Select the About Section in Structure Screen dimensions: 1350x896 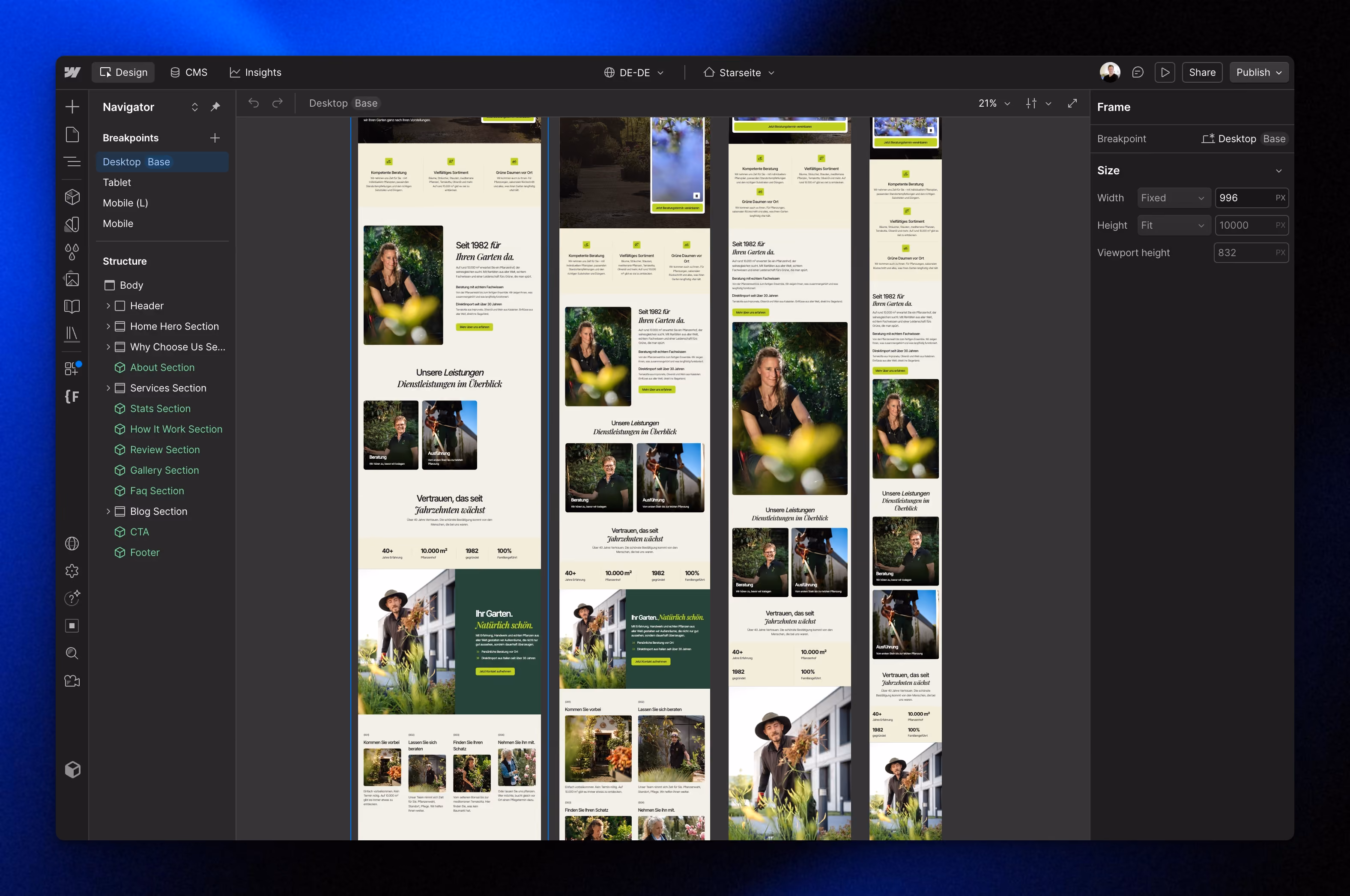coord(162,367)
